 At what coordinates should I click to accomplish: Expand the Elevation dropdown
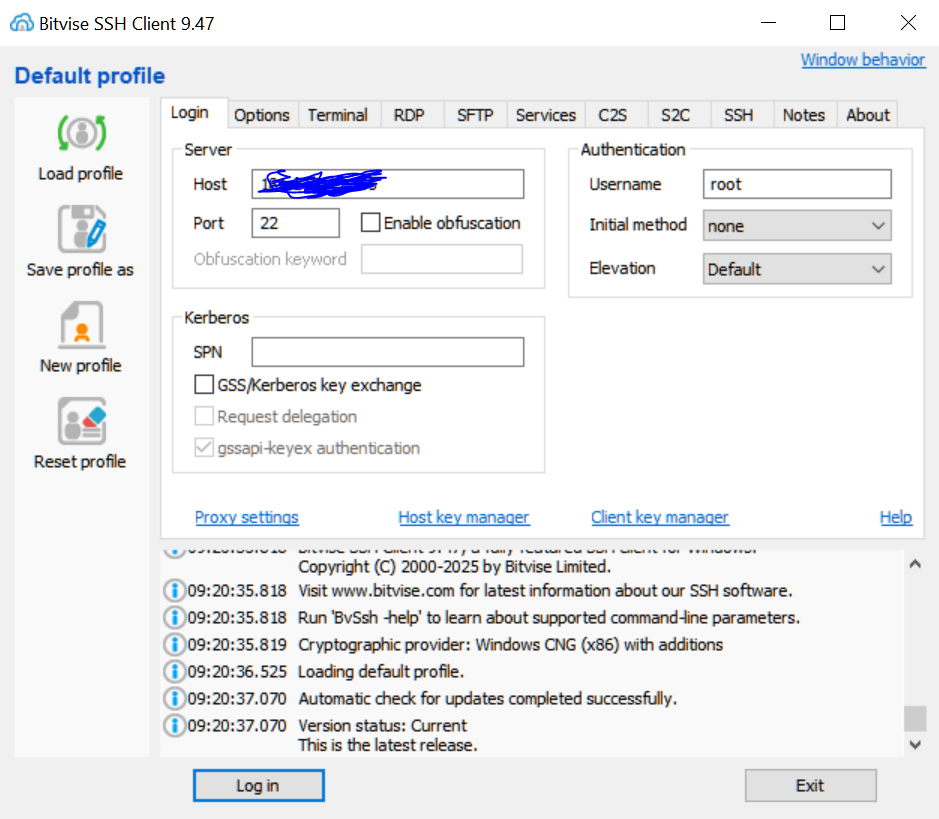[x=796, y=269]
